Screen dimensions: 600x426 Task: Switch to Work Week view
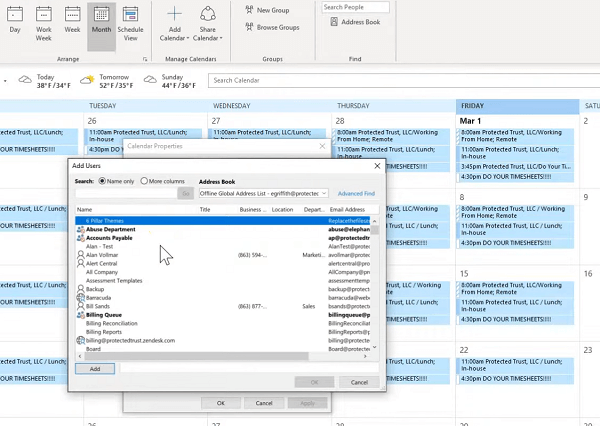(x=44, y=24)
